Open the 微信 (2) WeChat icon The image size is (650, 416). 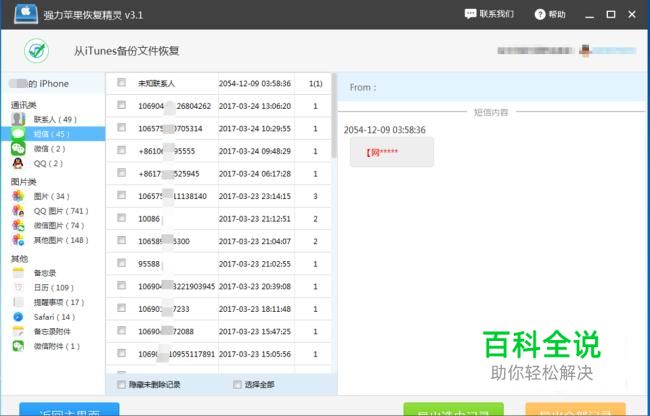[x=18, y=148]
